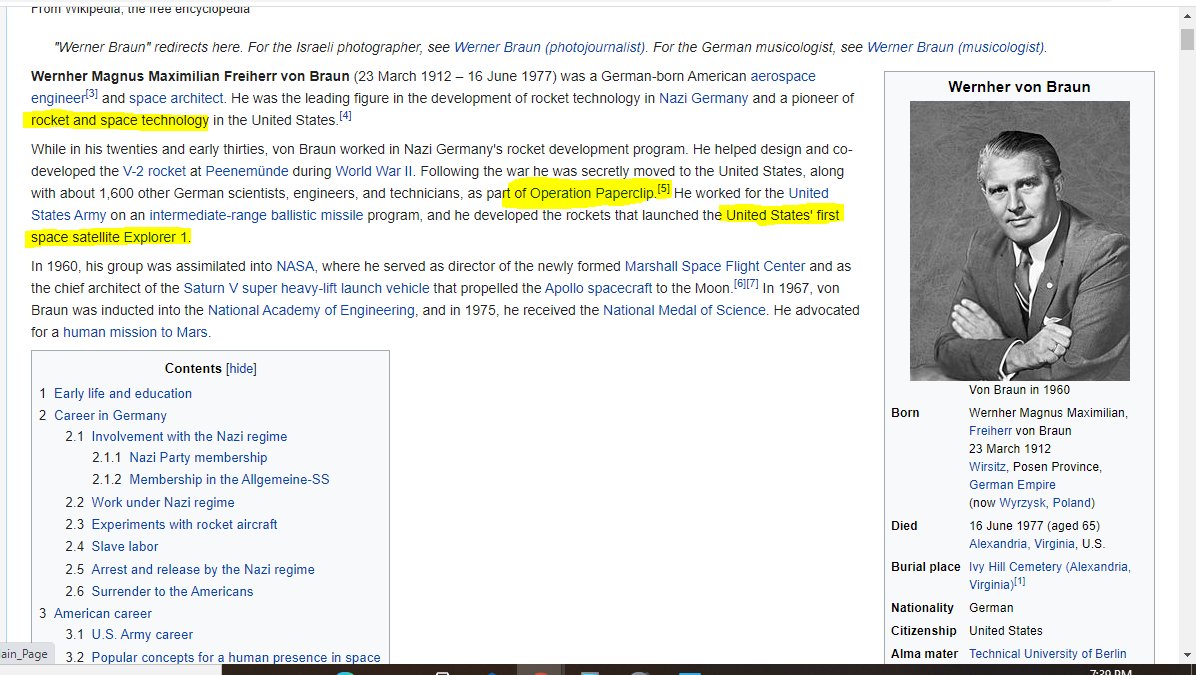Screen dimensions: 1196x675
Task: Open the space architect link
Action: 175,98
